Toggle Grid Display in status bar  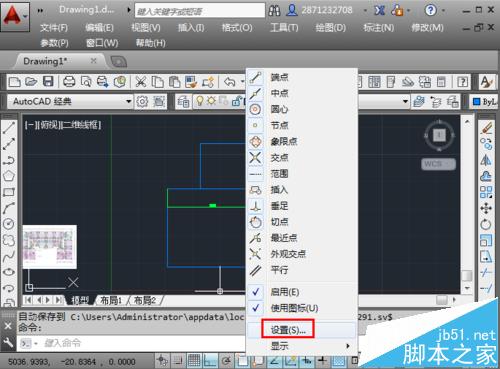[194, 361]
